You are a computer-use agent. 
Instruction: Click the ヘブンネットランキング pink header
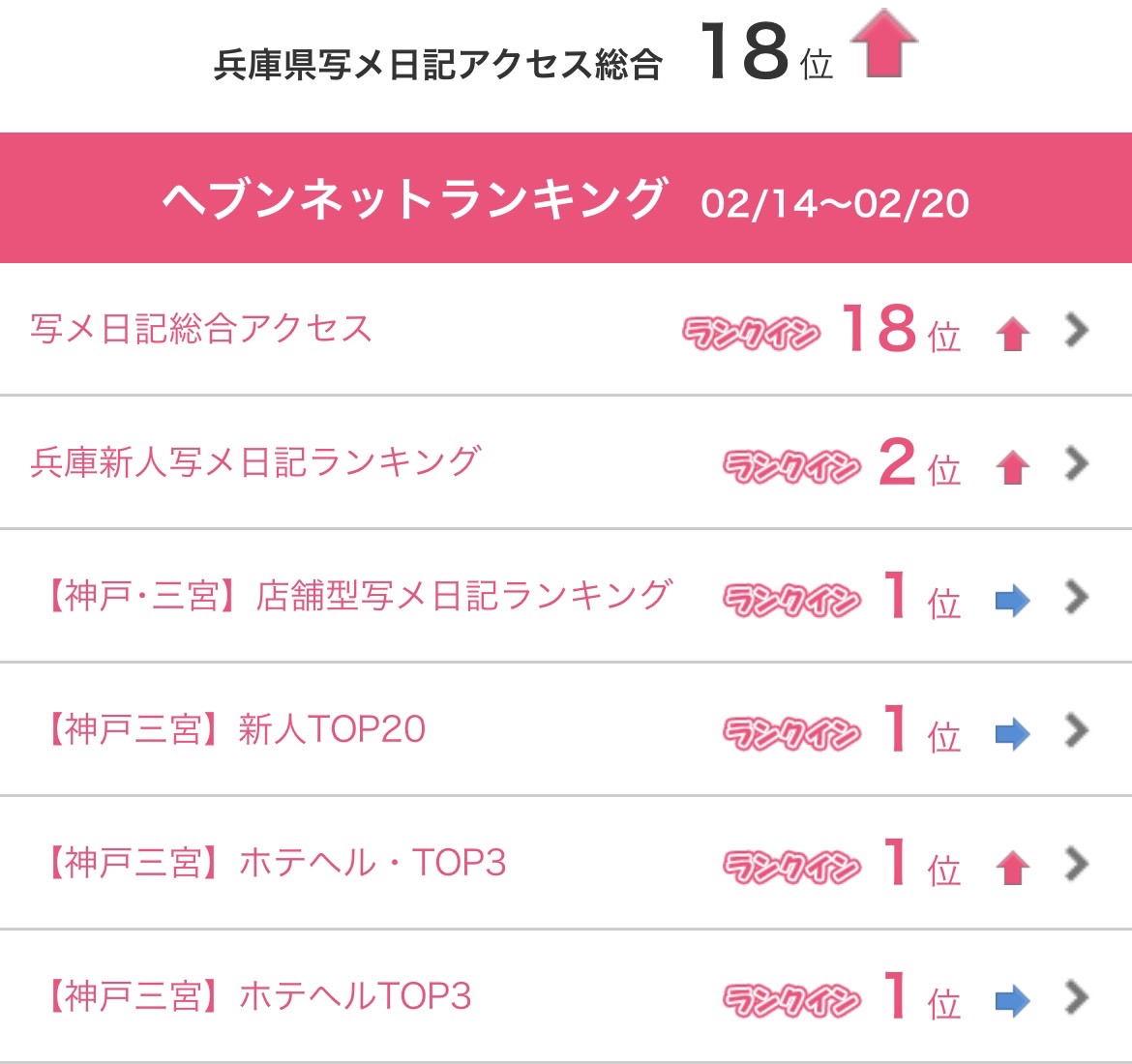pos(566,197)
